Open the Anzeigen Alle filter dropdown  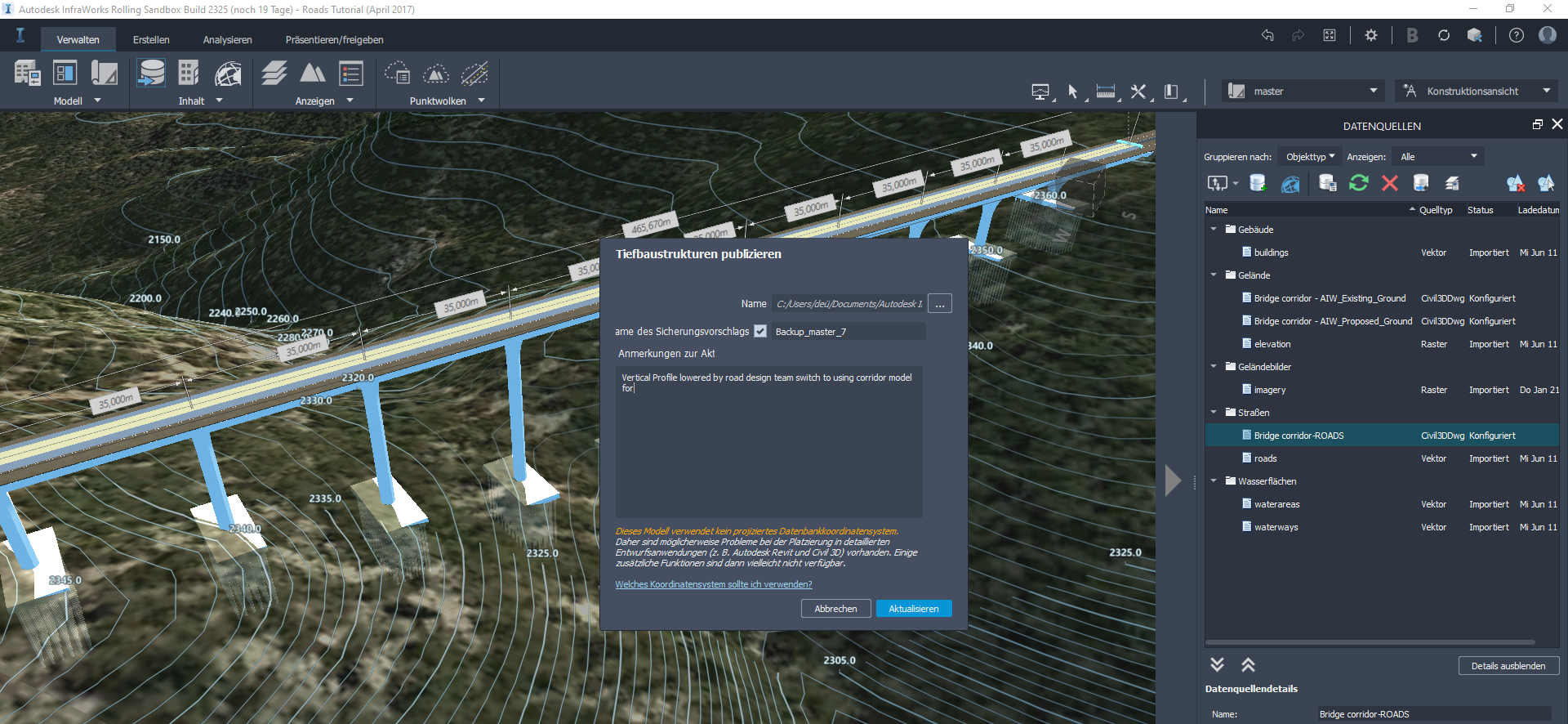pyautogui.click(x=1439, y=157)
